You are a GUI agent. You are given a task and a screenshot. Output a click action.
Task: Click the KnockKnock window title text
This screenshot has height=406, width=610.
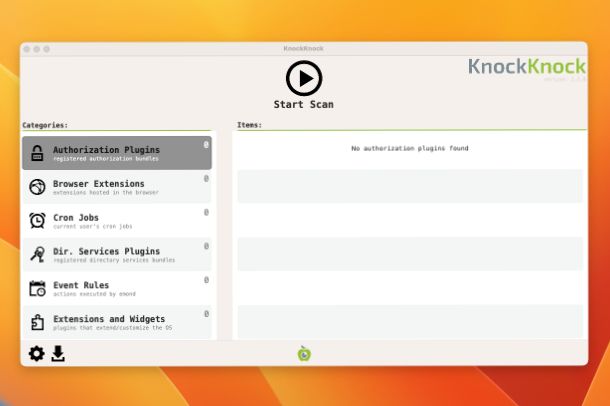click(x=303, y=49)
